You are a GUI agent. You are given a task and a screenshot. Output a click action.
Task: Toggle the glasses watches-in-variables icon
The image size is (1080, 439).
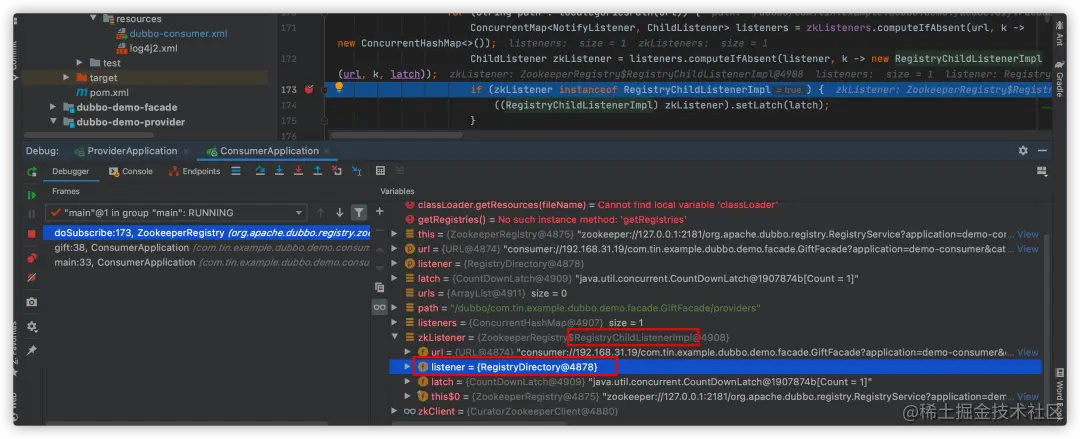click(x=380, y=307)
